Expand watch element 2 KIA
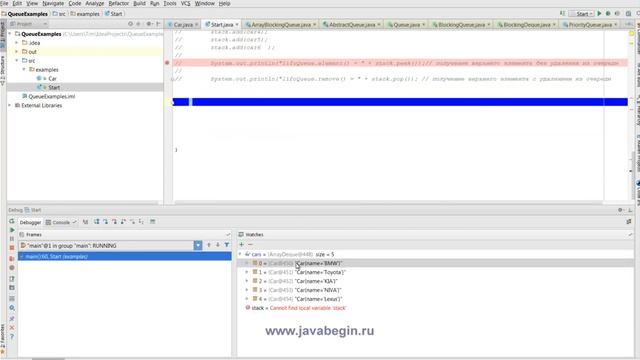640x360 pixels. click(x=247, y=281)
